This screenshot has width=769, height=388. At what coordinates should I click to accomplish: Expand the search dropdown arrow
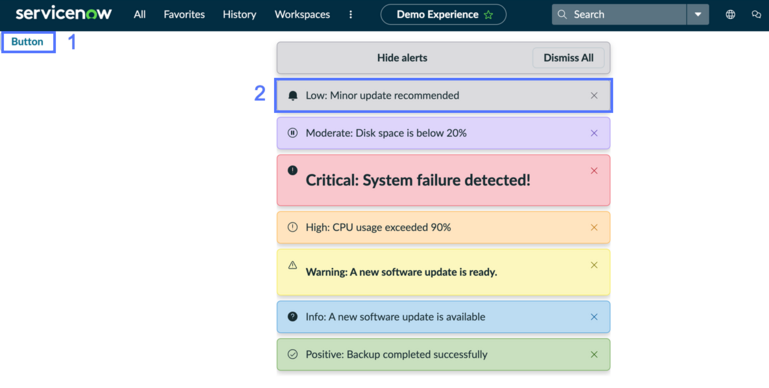tap(698, 14)
